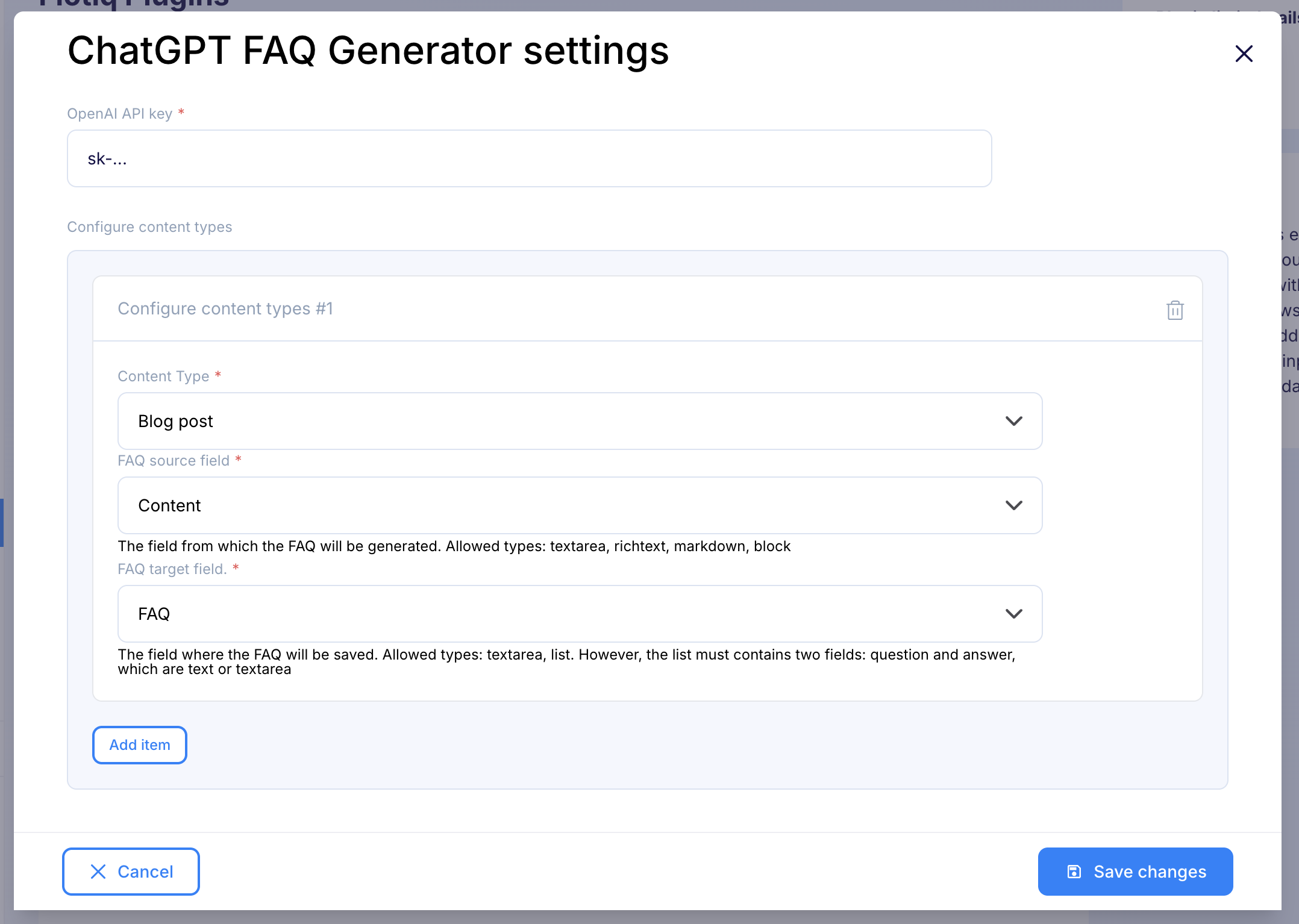
Task: Click the X icon inside Cancel button
Action: tap(98, 872)
